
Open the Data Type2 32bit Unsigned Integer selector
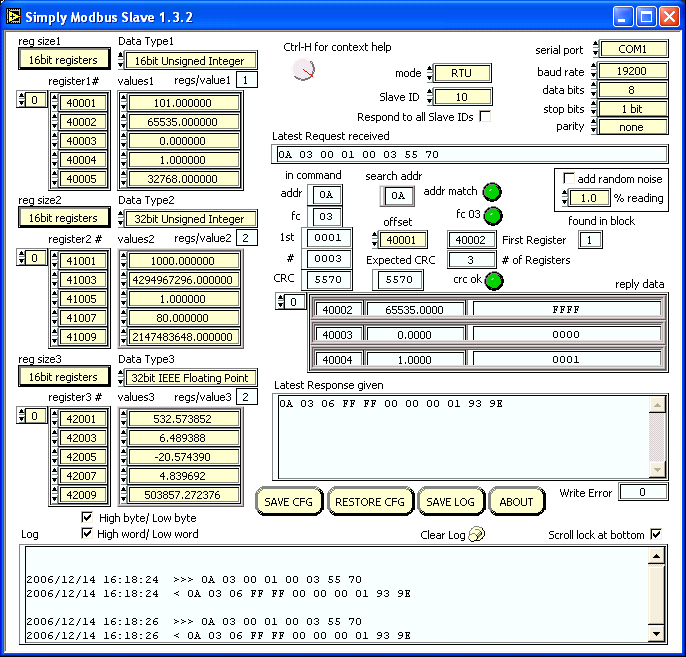click(191, 218)
